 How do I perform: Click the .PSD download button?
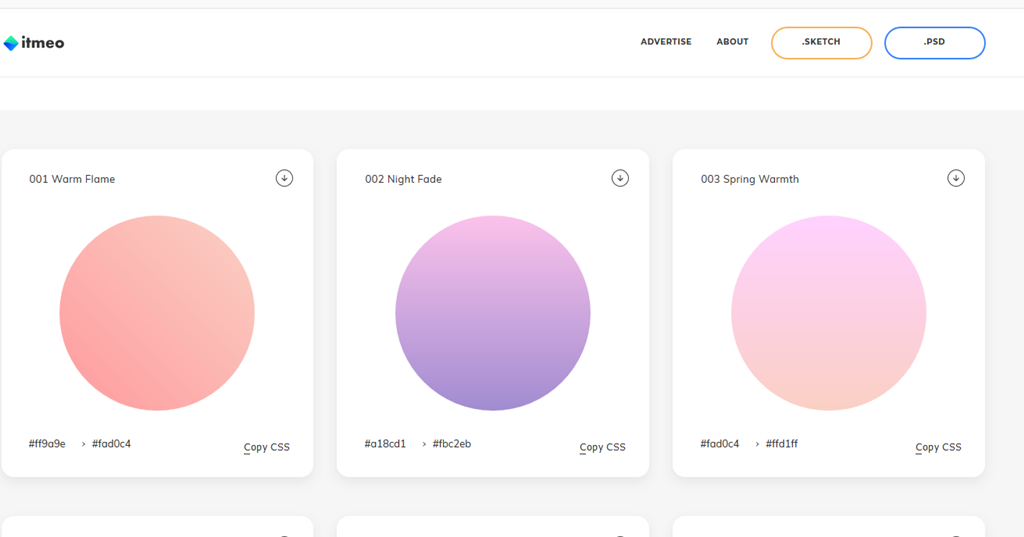point(934,42)
